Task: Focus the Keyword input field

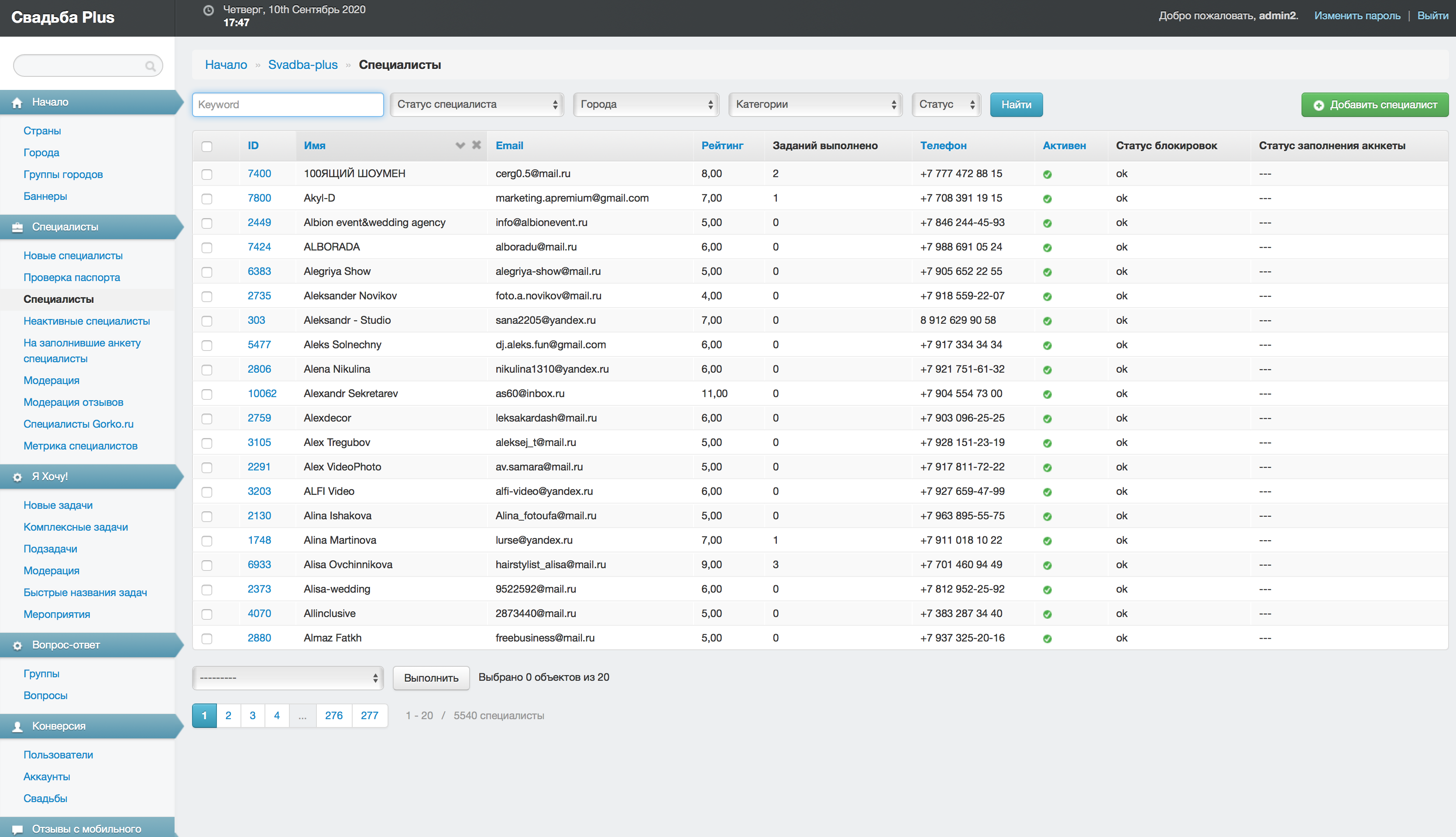Action: 288,105
